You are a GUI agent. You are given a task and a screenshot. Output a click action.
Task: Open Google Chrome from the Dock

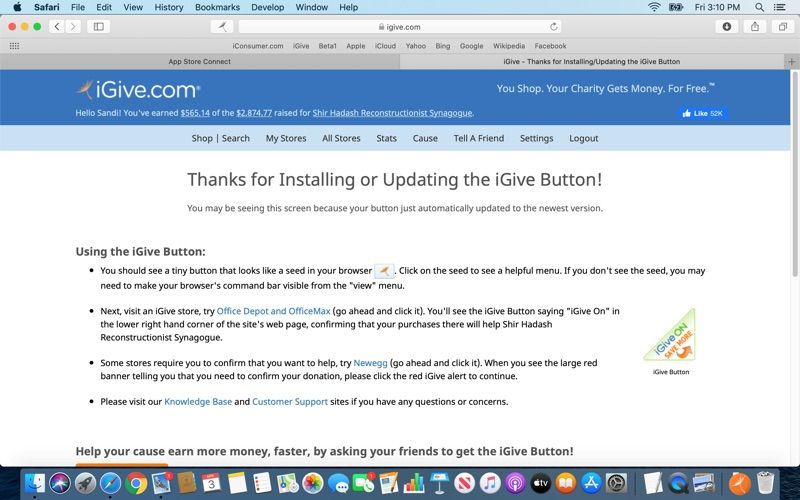click(136, 483)
